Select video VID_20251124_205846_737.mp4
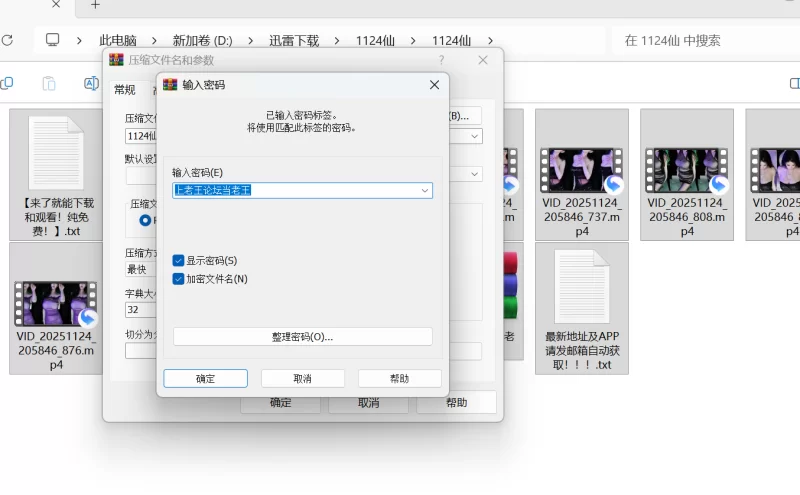 coord(582,175)
